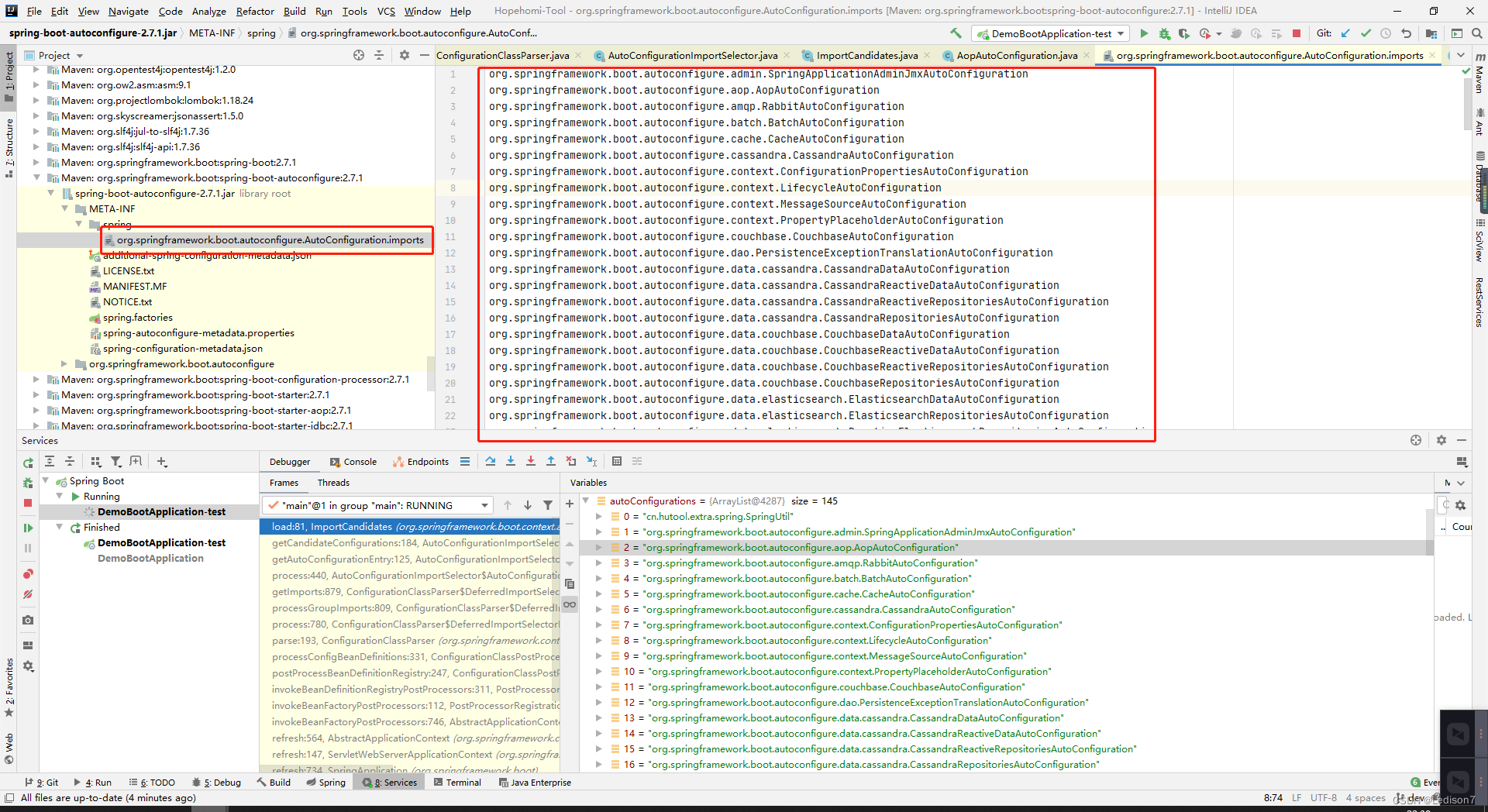
Task: Collapse the META-INF folder in the project tree
Action: pos(65,208)
